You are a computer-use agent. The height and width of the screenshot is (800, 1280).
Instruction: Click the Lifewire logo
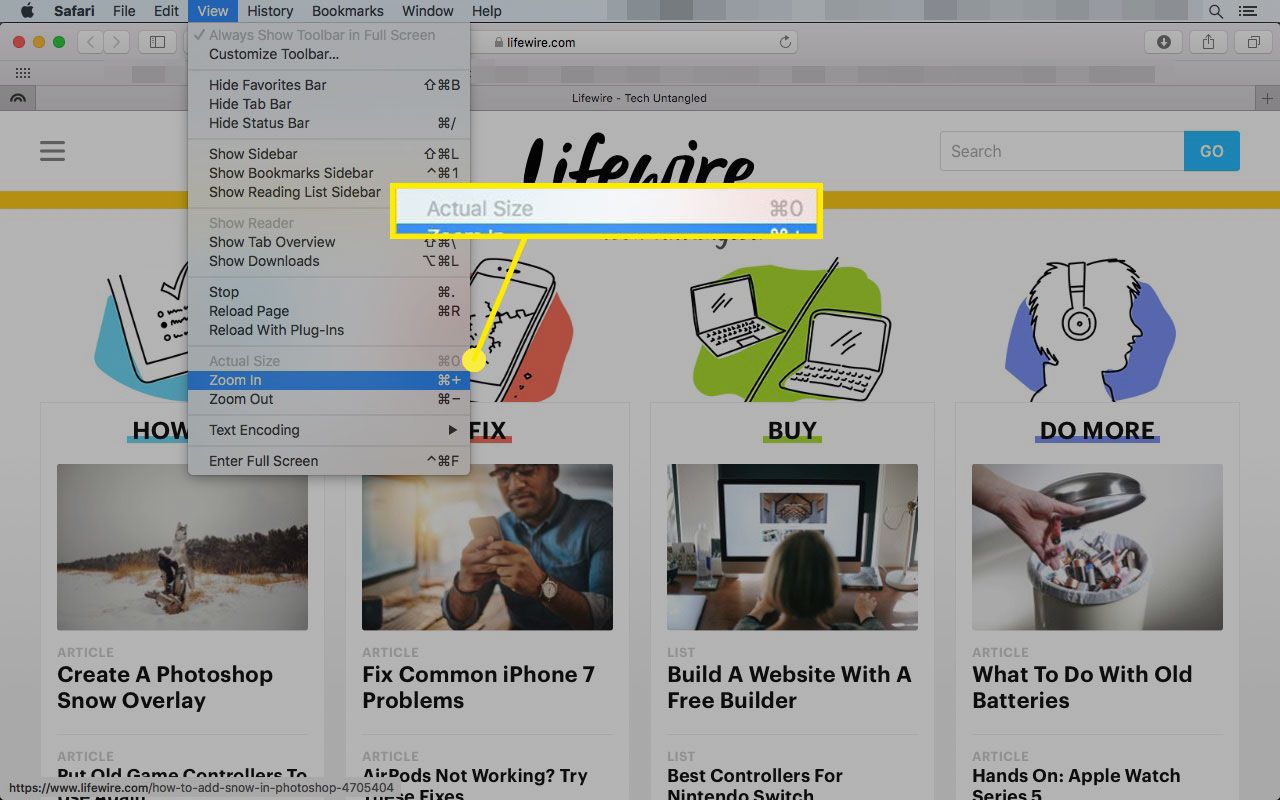click(x=638, y=162)
